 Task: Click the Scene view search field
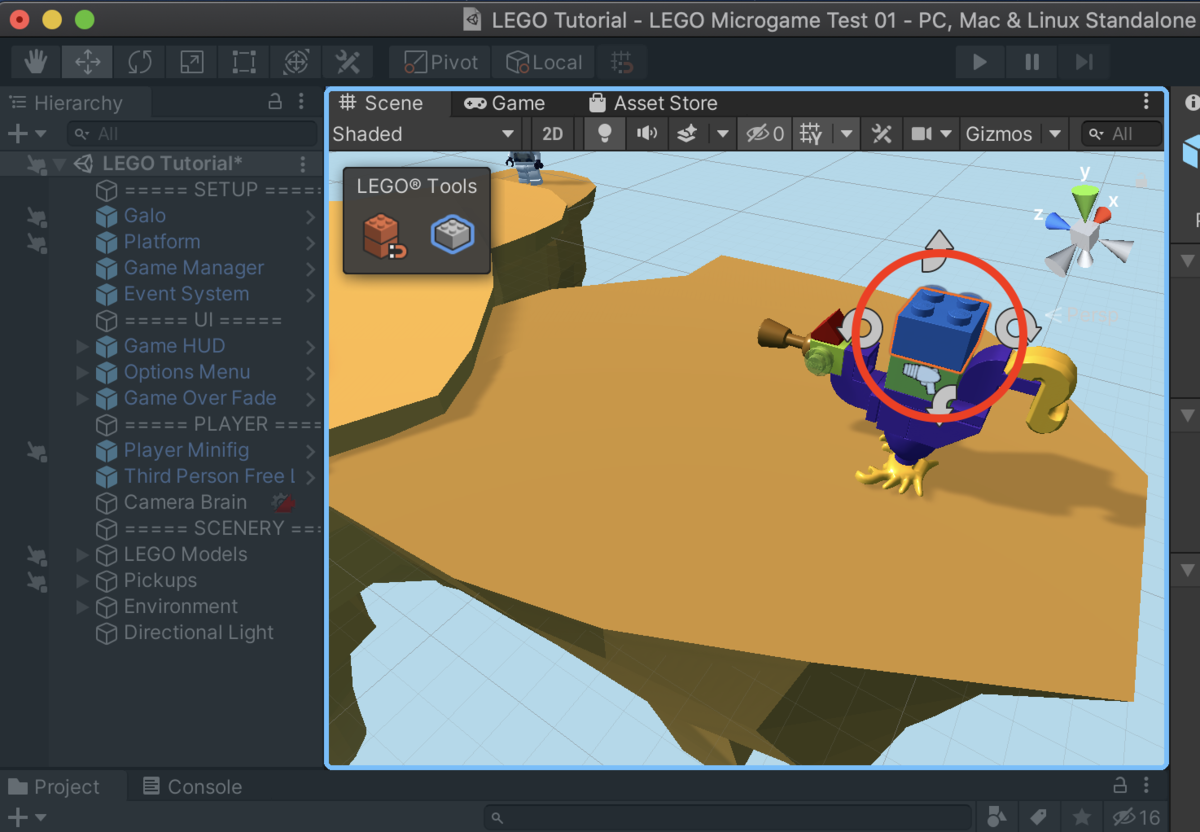tap(1122, 134)
